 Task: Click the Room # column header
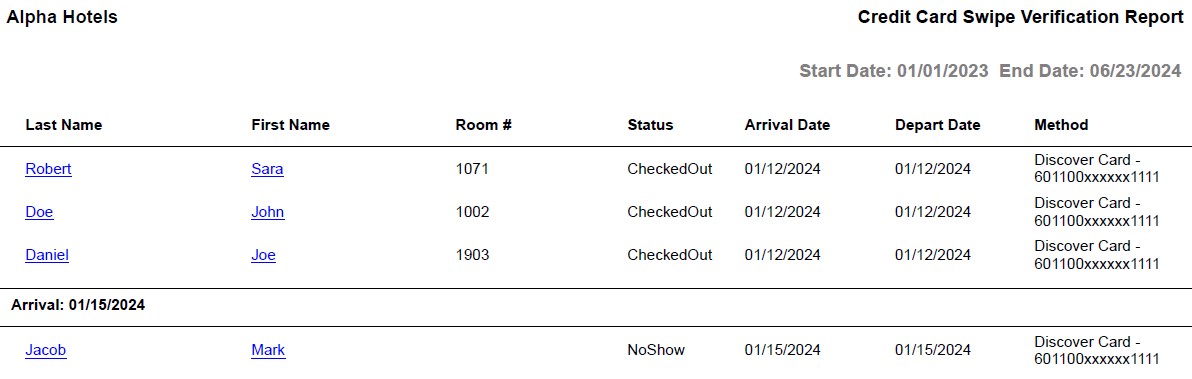(483, 125)
